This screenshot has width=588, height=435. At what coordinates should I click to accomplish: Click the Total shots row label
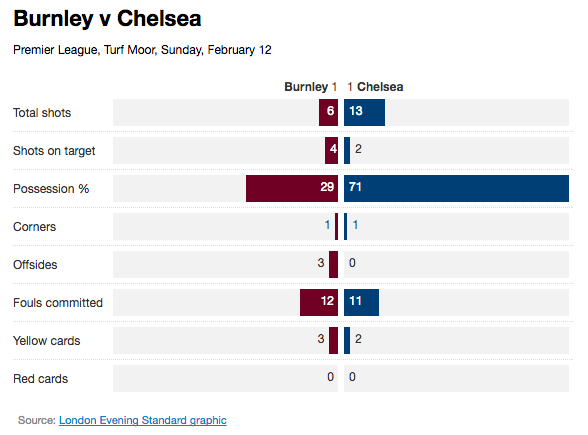(x=42, y=112)
